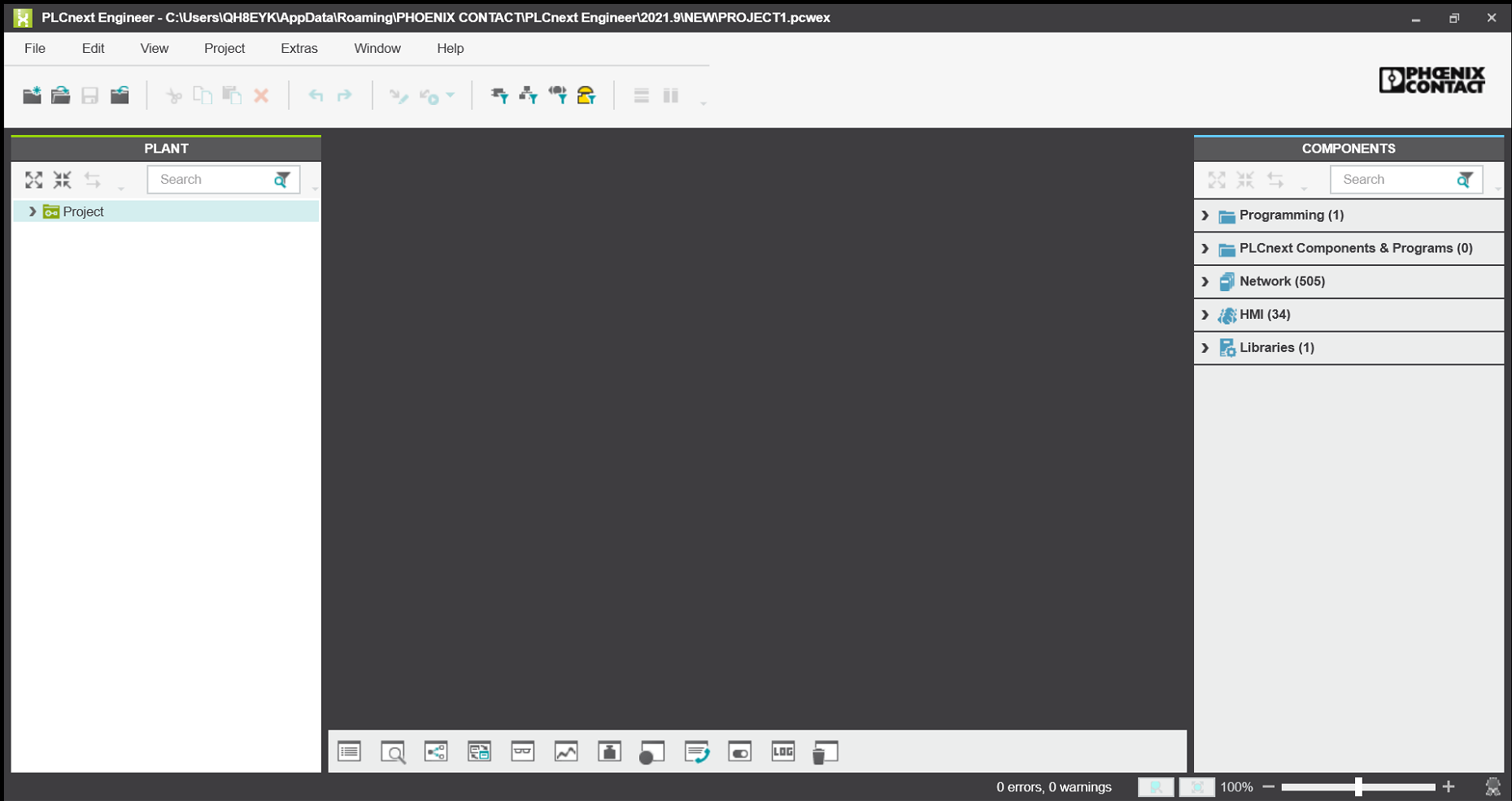Open the window icon with teal phone handset
Viewport: 1512px width, 801px height.
(697, 752)
